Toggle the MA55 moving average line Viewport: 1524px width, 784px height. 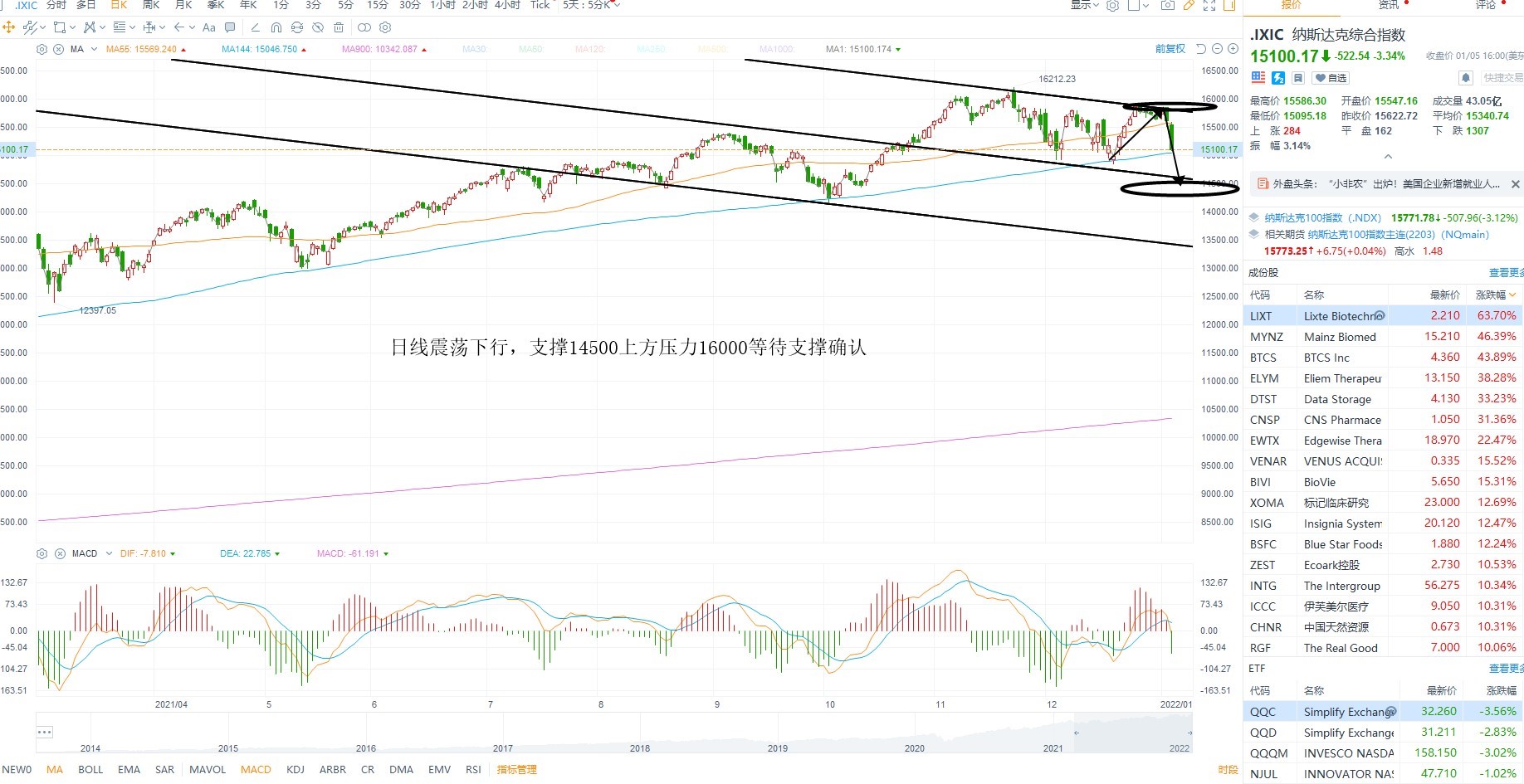click(145, 49)
